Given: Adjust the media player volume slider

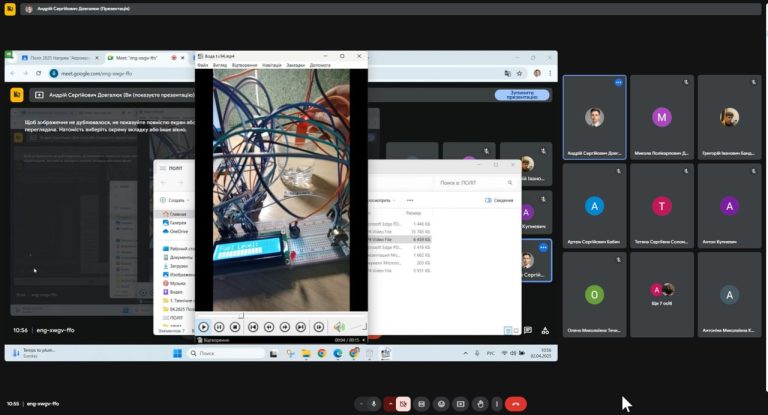Looking at the screenshot, I should [358, 327].
